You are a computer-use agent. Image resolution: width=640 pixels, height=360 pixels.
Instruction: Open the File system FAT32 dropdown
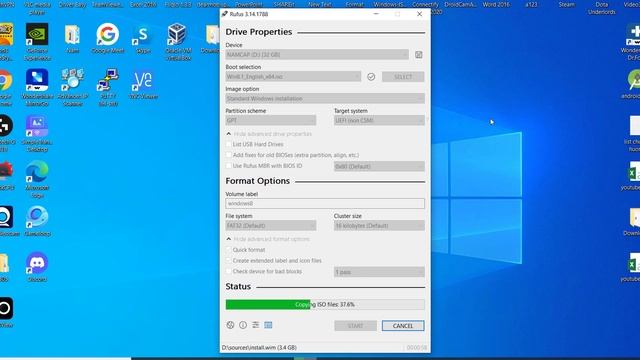[x=271, y=225]
